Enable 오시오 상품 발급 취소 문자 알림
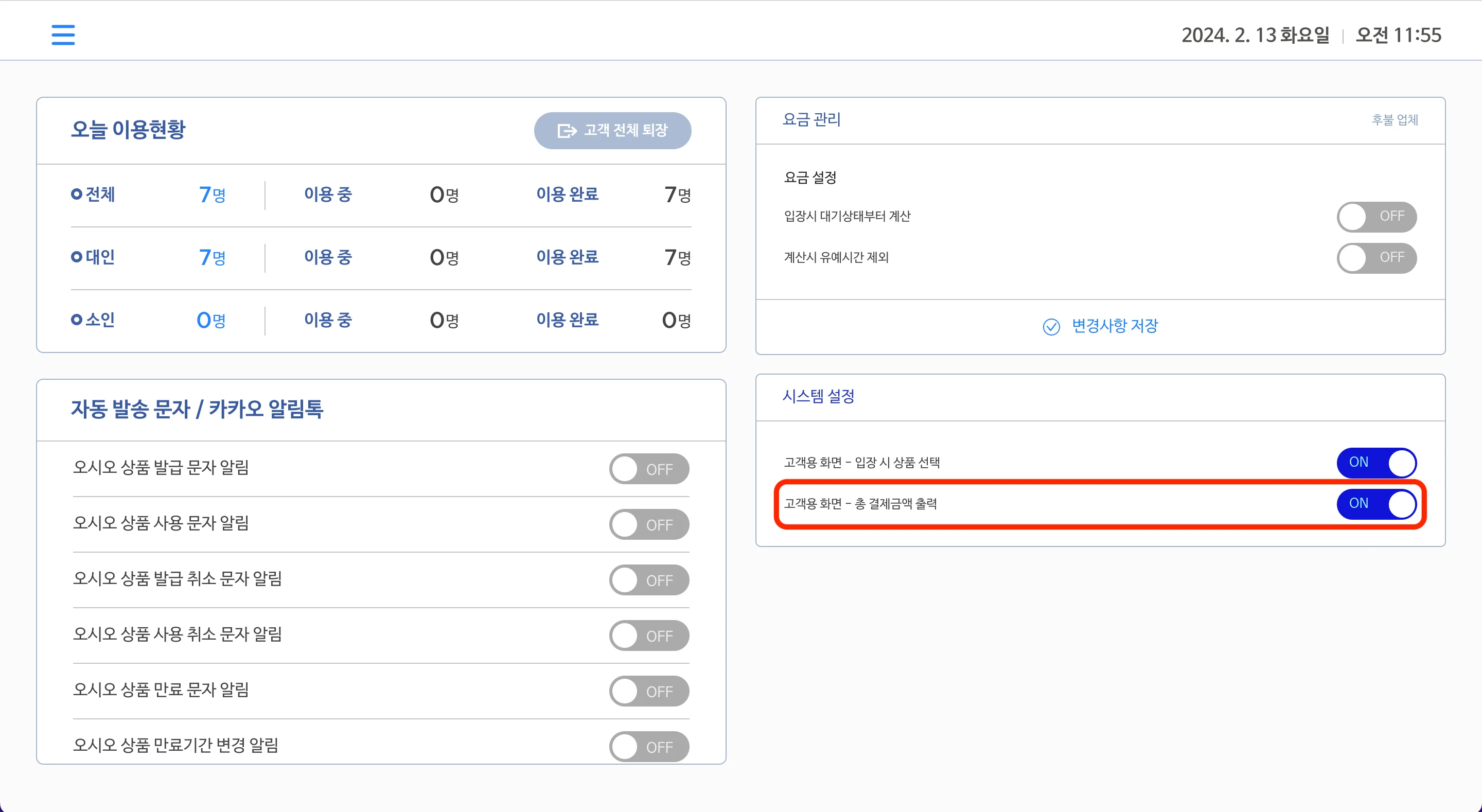This screenshot has height=812, width=1482. (x=649, y=580)
